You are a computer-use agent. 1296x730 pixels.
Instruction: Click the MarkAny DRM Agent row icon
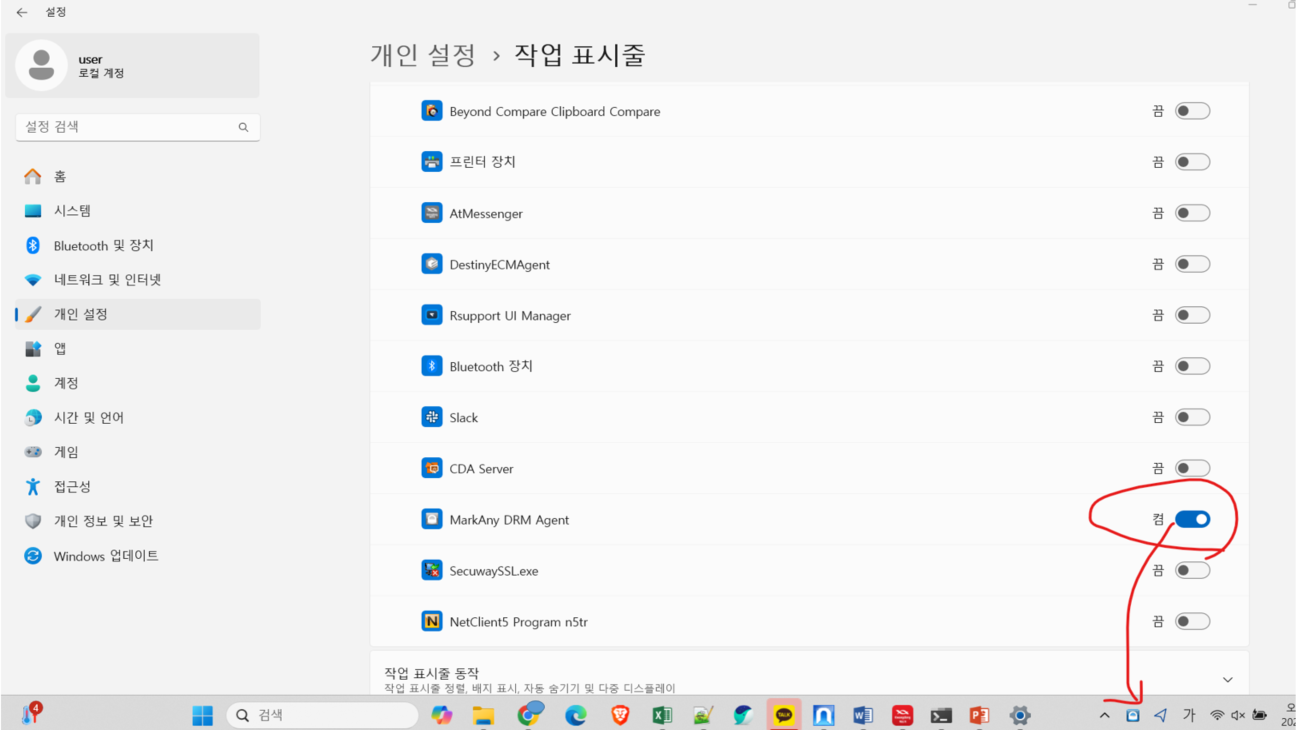(x=432, y=519)
